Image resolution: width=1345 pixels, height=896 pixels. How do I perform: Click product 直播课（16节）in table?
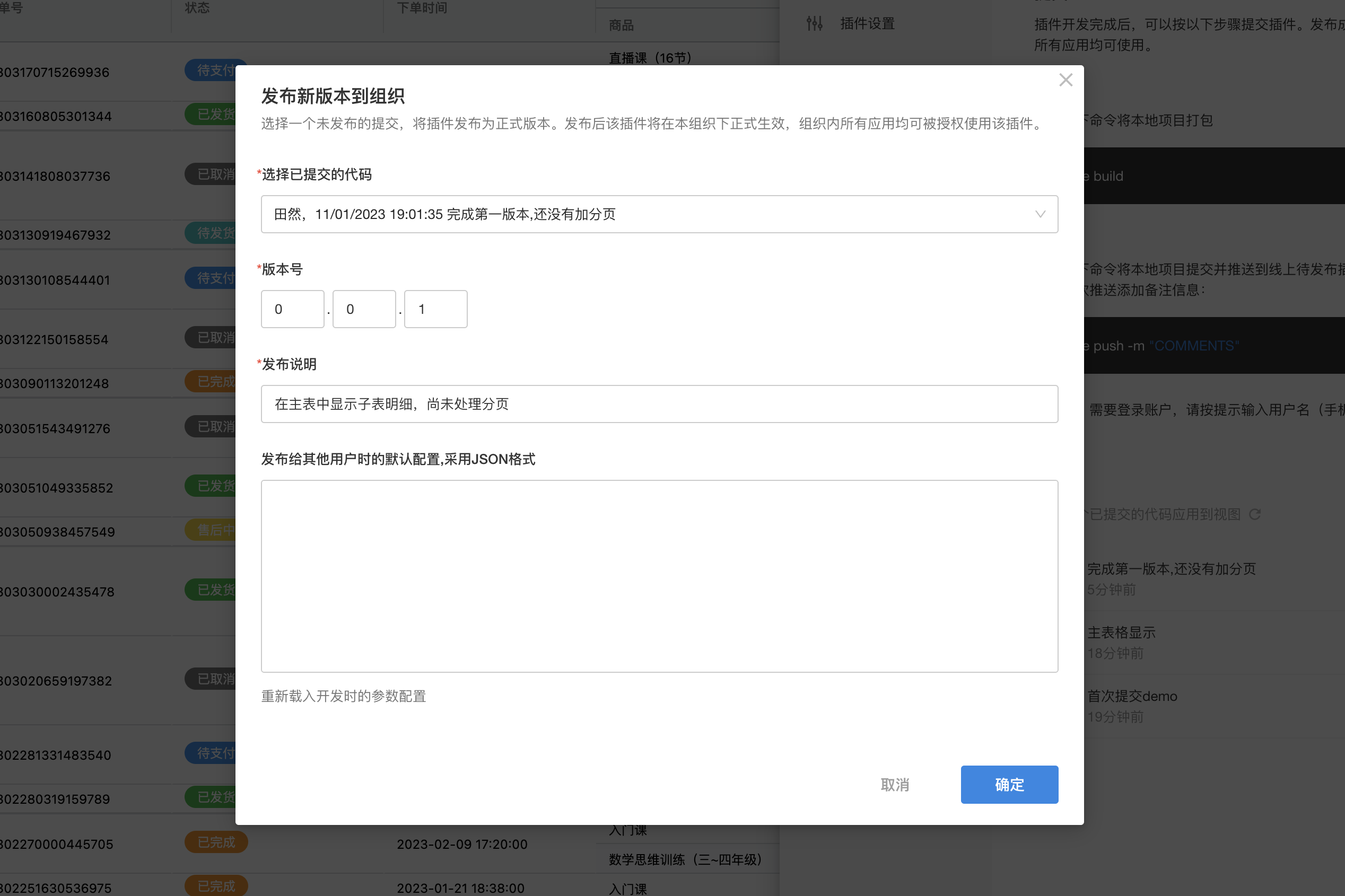pos(651,58)
